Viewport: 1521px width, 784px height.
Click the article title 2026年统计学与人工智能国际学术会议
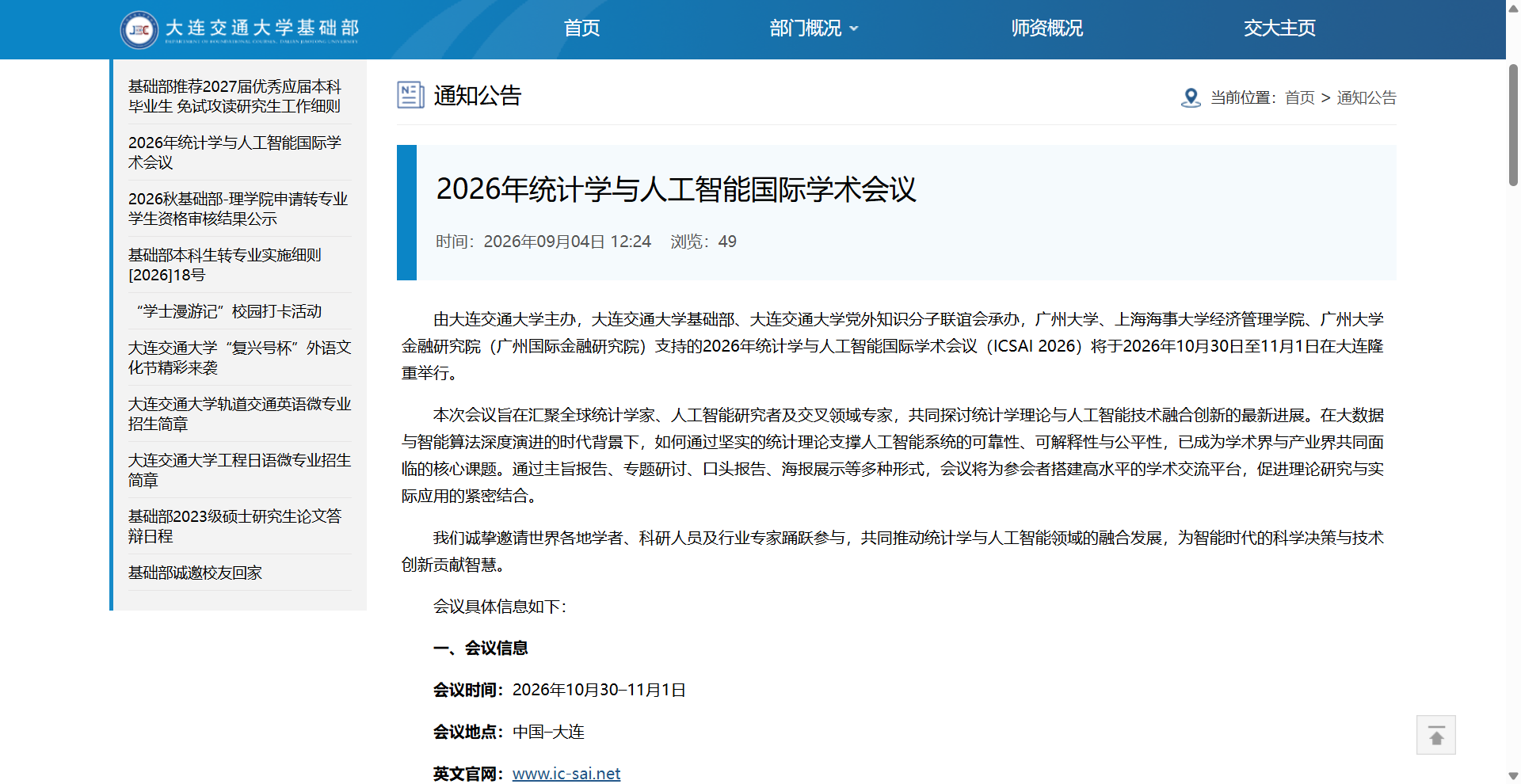(x=676, y=189)
